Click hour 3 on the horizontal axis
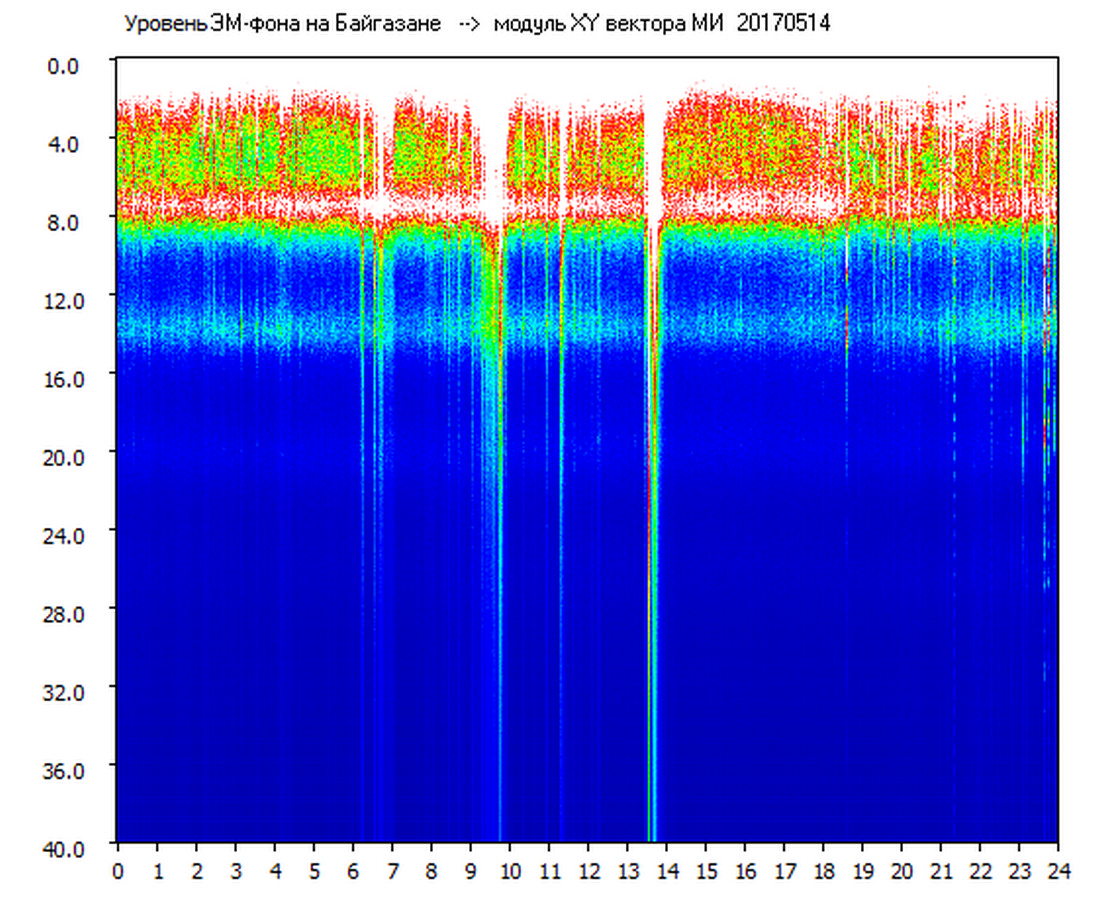The width and height of the screenshot is (1096, 900). [236, 871]
